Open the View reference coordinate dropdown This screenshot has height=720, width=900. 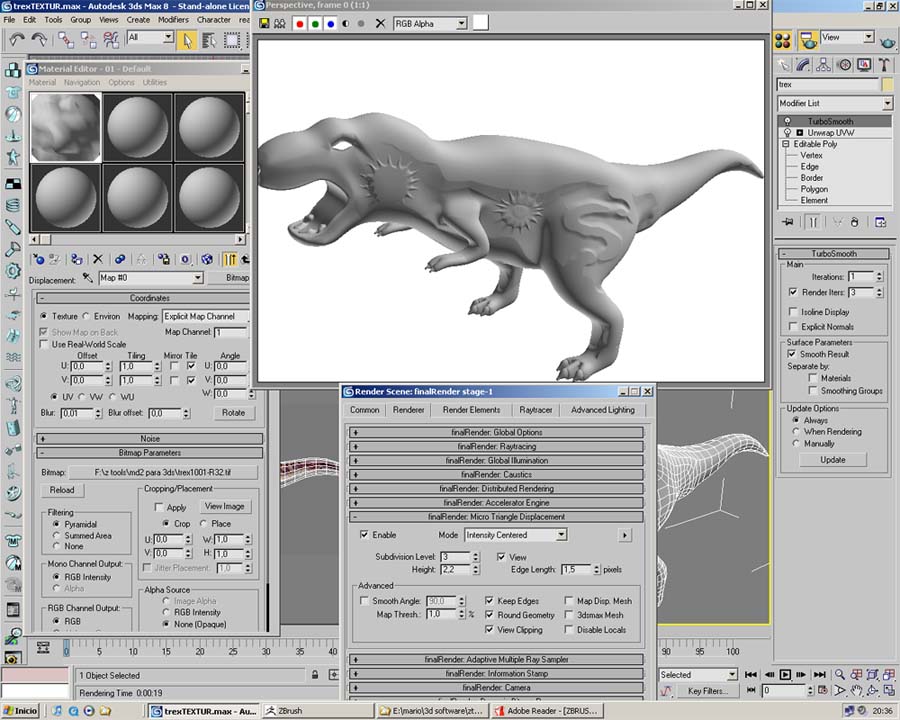point(869,37)
